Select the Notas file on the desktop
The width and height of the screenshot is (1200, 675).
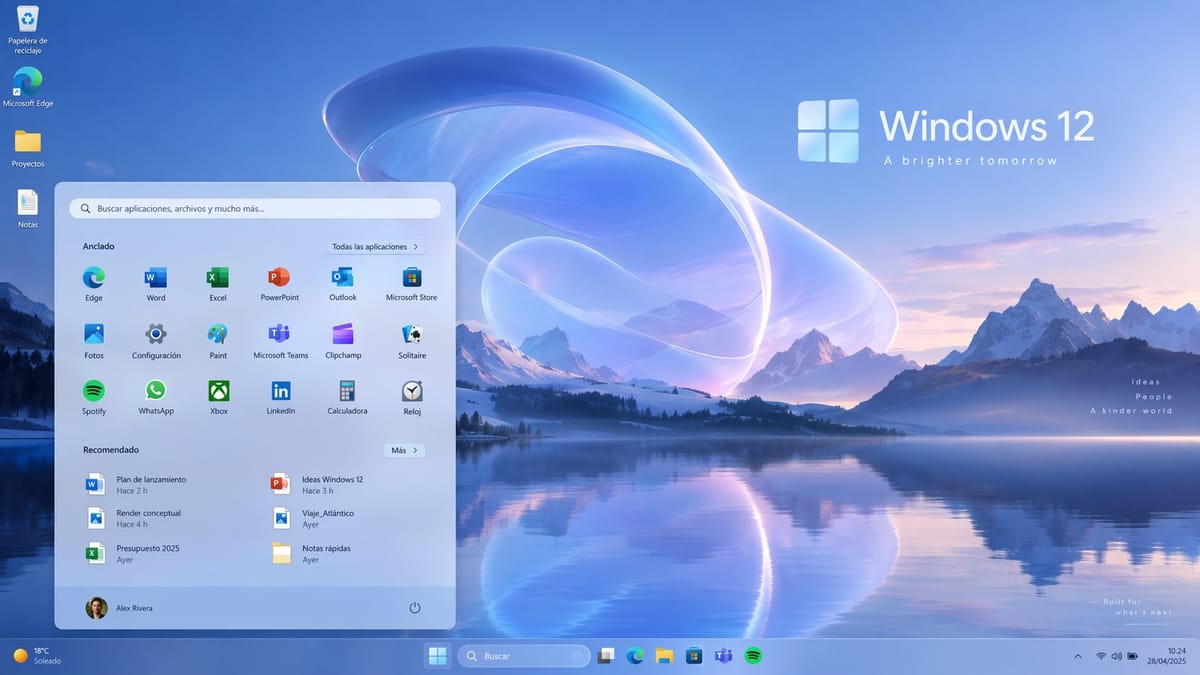click(28, 208)
